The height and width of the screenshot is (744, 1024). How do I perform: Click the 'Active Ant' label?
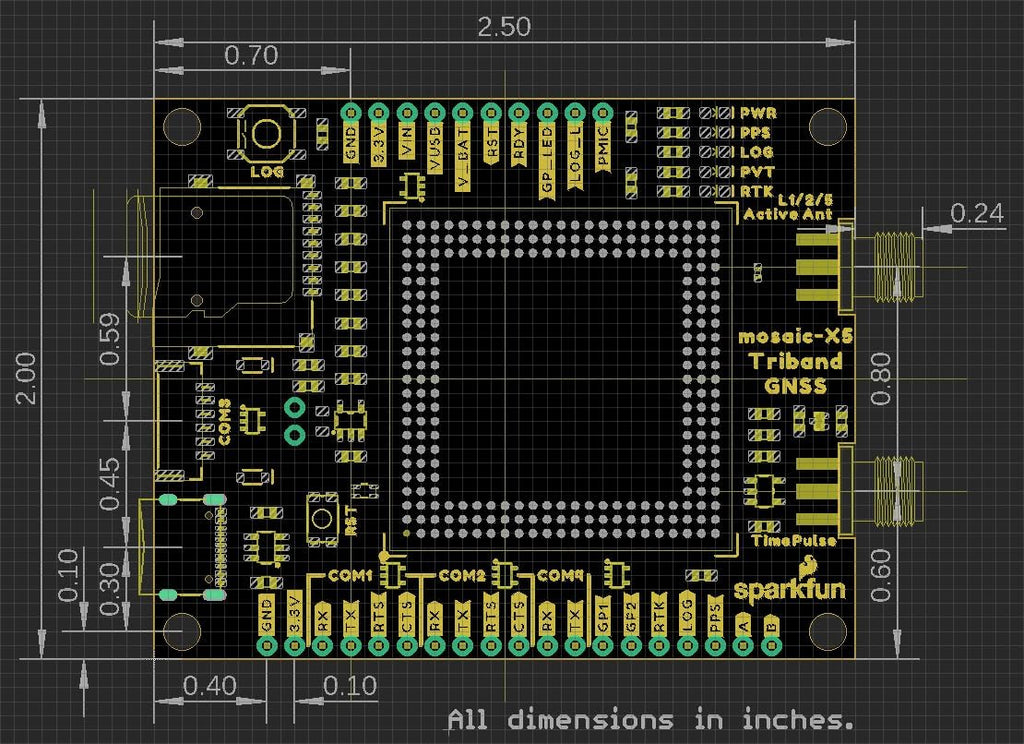click(788, 214)
